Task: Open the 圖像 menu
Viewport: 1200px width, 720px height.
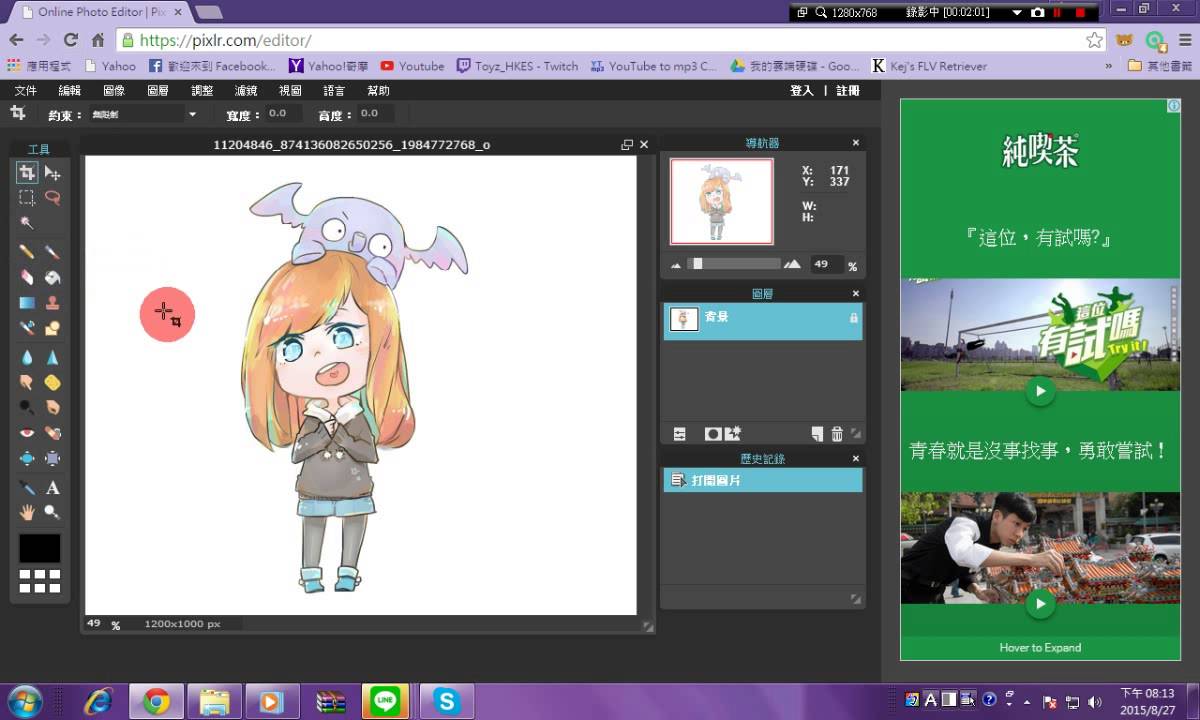Action: [114, 90]
